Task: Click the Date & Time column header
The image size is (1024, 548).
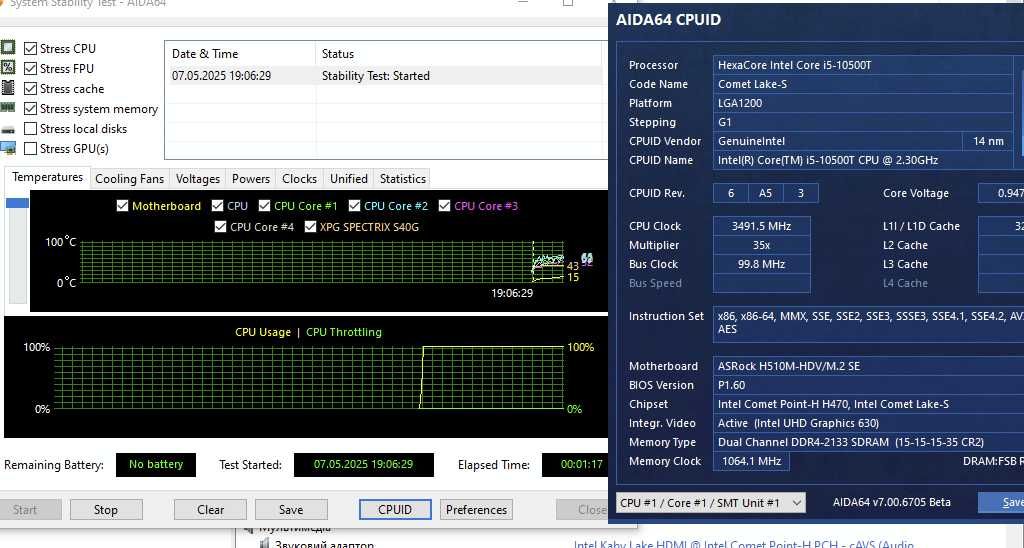Action: pos(240,54)
